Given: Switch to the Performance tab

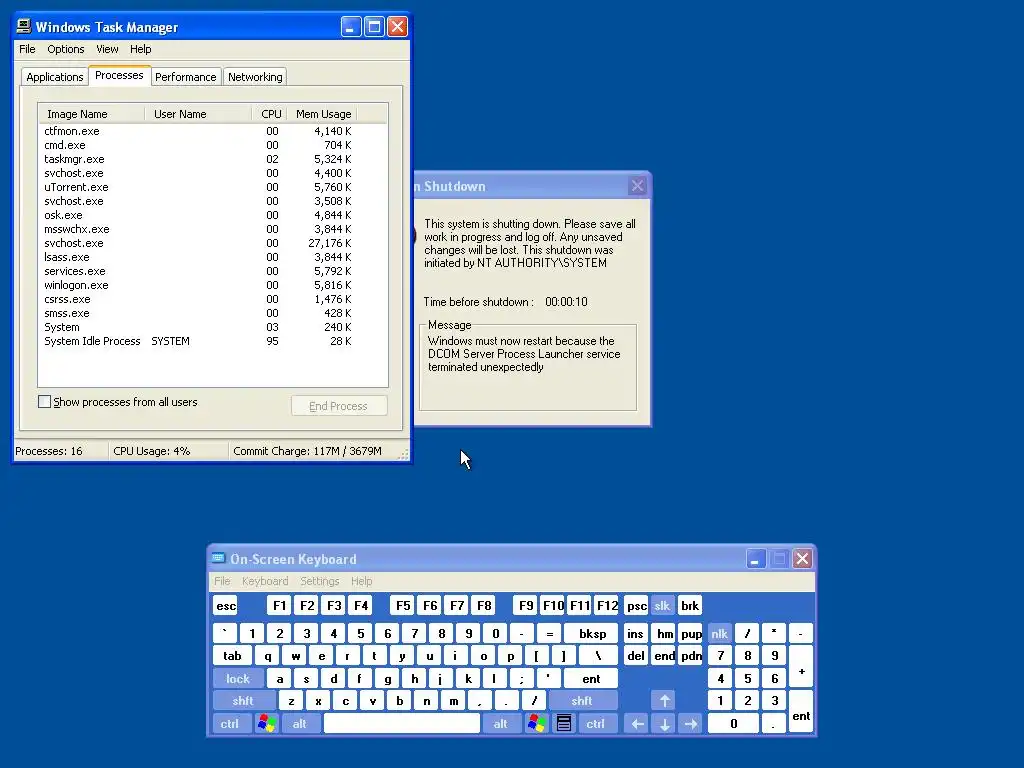Looking at the screenshot, I should coord(185,76).
